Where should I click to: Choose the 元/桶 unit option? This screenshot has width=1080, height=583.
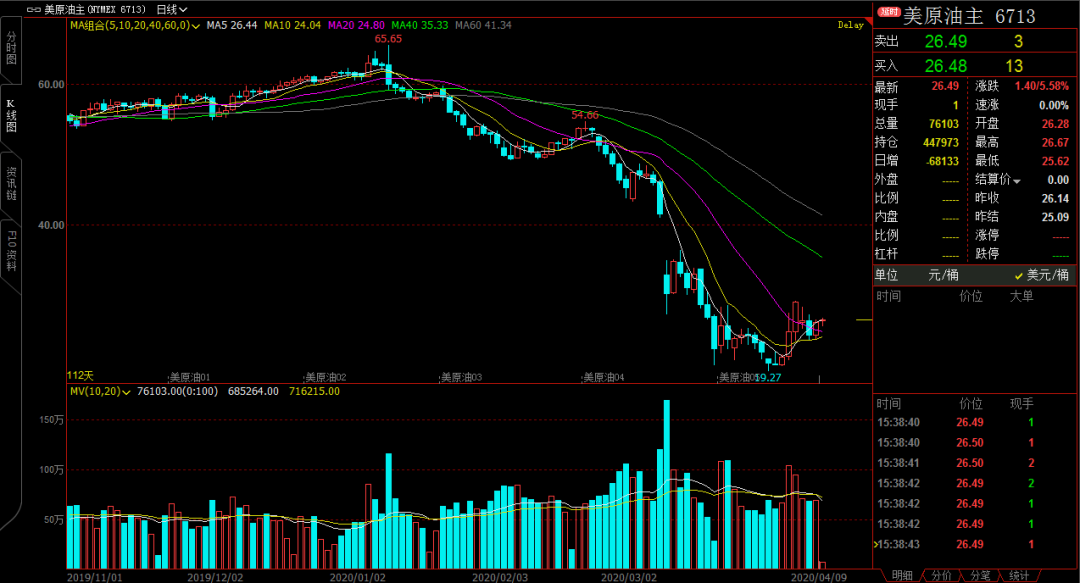coord(944,275)
